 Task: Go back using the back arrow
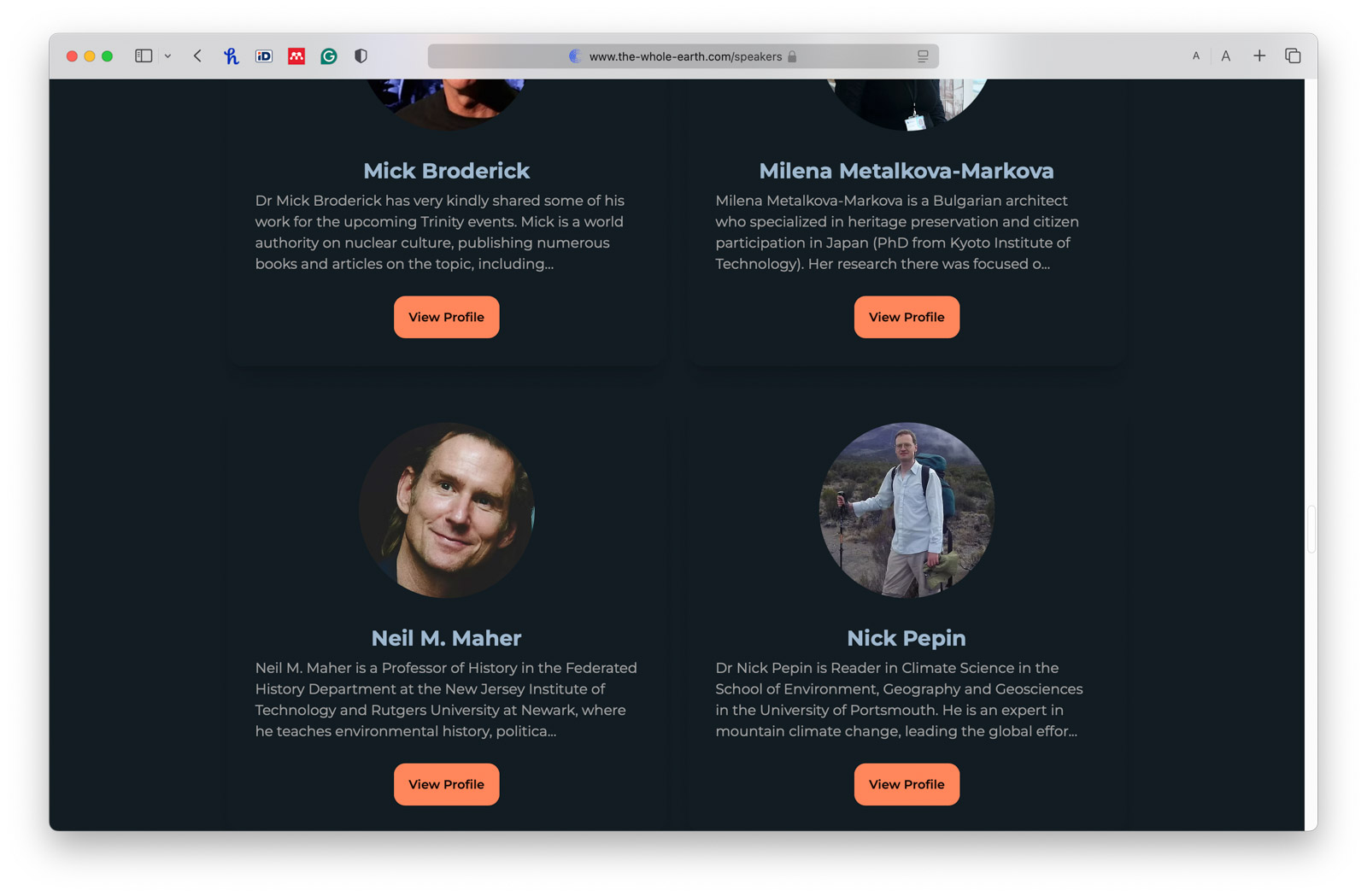click(197, 56)
